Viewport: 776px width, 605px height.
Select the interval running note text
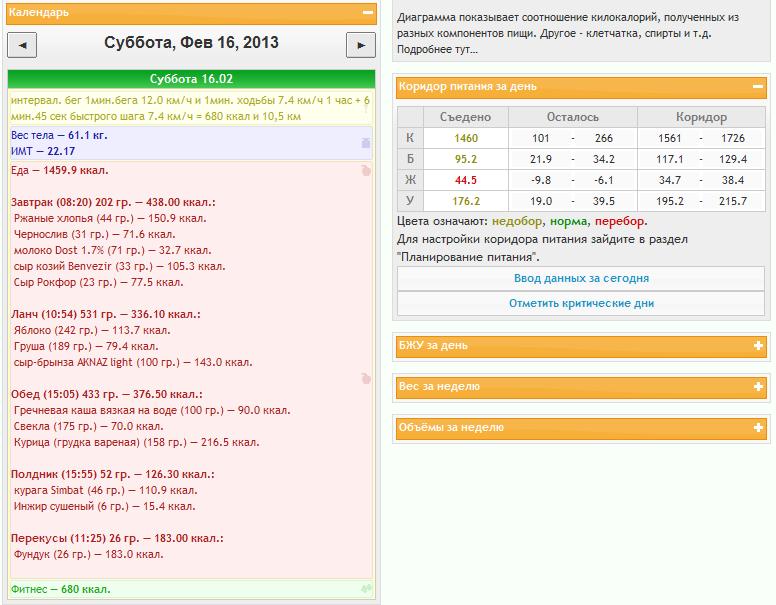190,108
